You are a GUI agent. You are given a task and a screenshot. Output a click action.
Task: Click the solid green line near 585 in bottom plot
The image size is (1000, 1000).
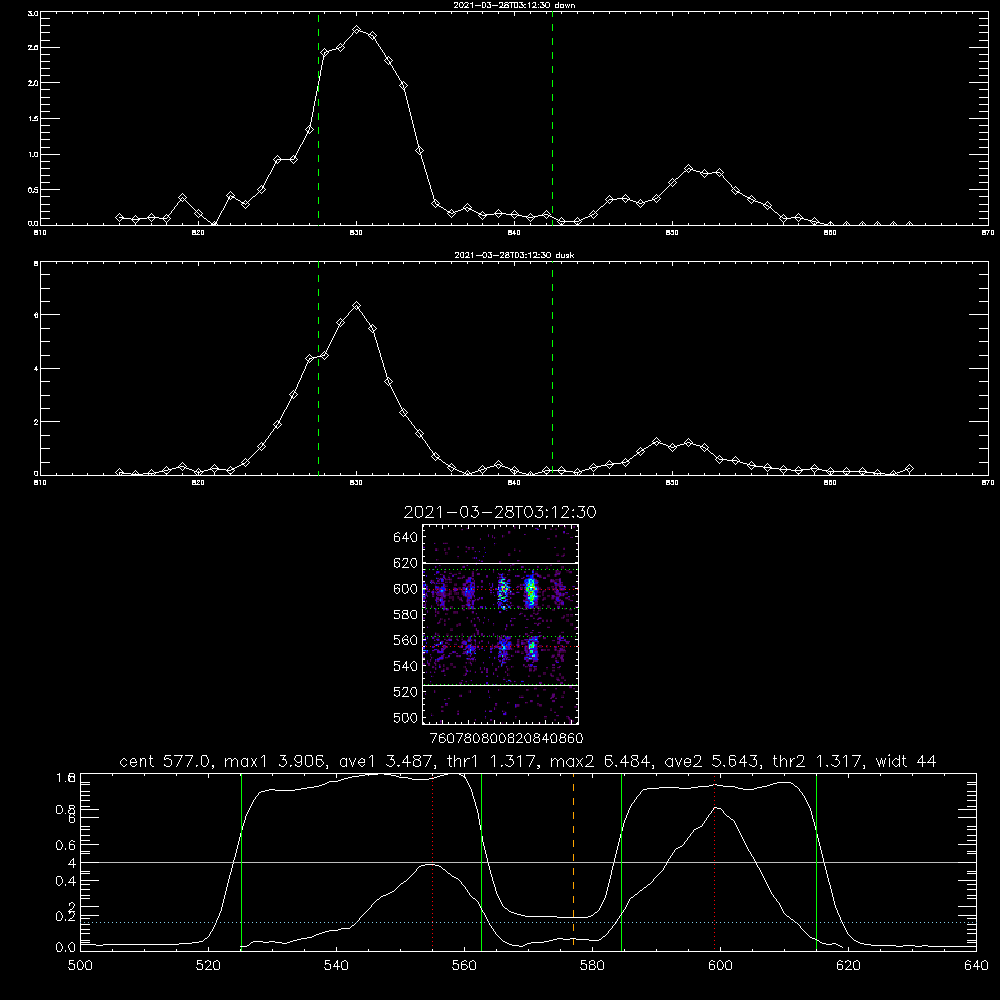(621, 861)
